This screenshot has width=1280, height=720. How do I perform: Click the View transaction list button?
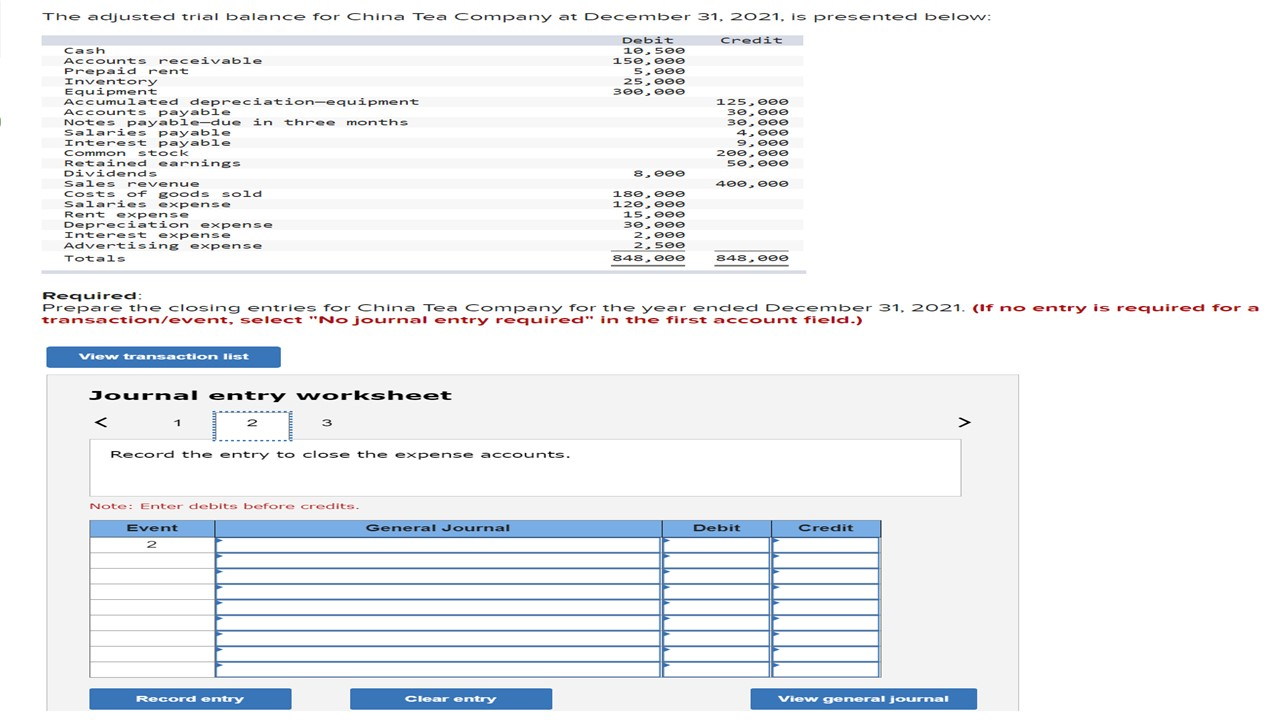tap(163, 356)
